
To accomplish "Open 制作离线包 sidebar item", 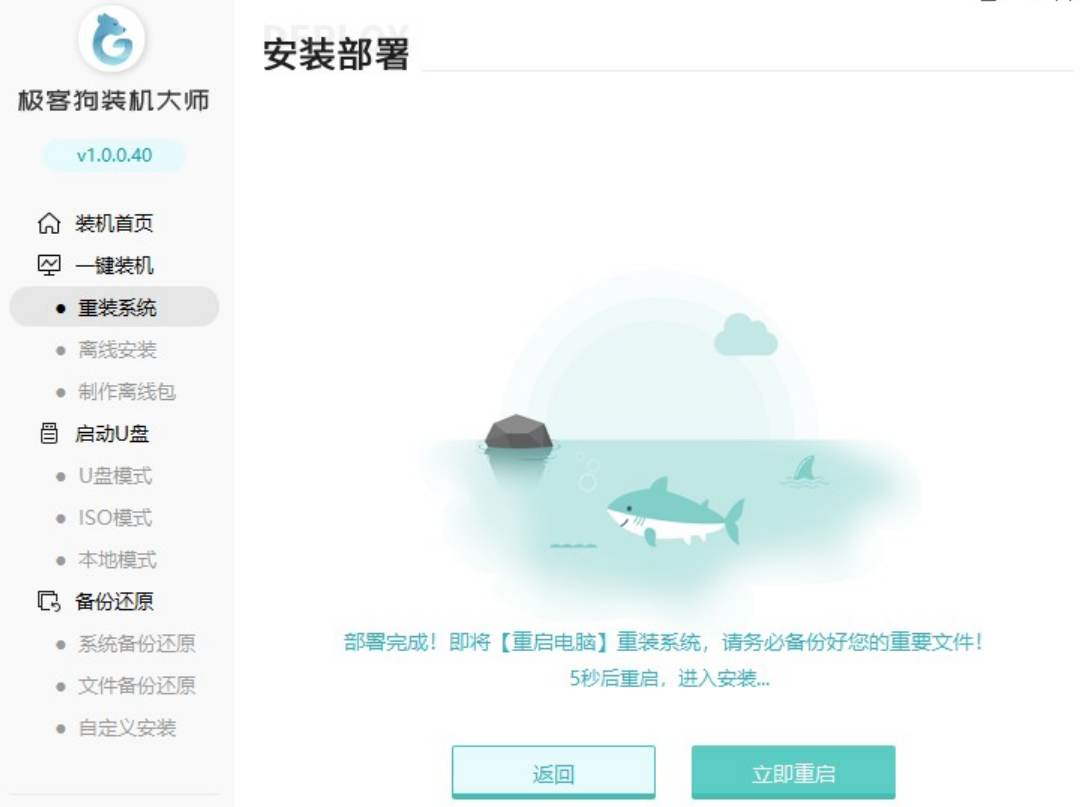I will coord(126,391).
